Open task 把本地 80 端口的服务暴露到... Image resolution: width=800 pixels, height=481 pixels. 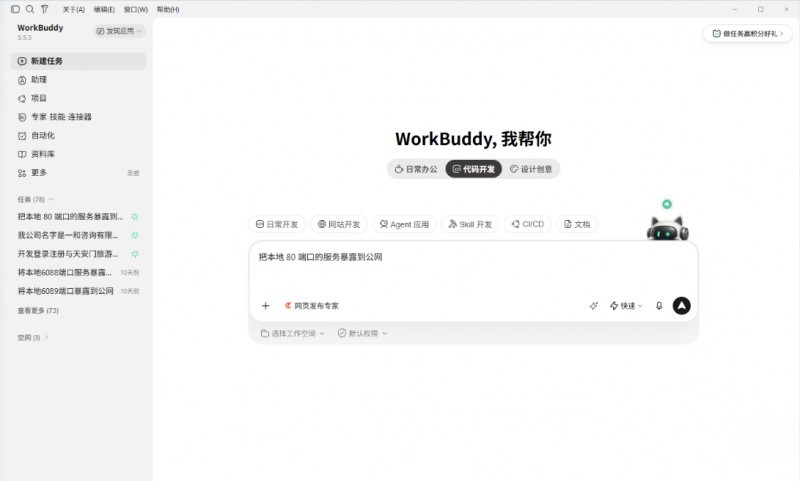pyautogui.click(x=70, y=217)
